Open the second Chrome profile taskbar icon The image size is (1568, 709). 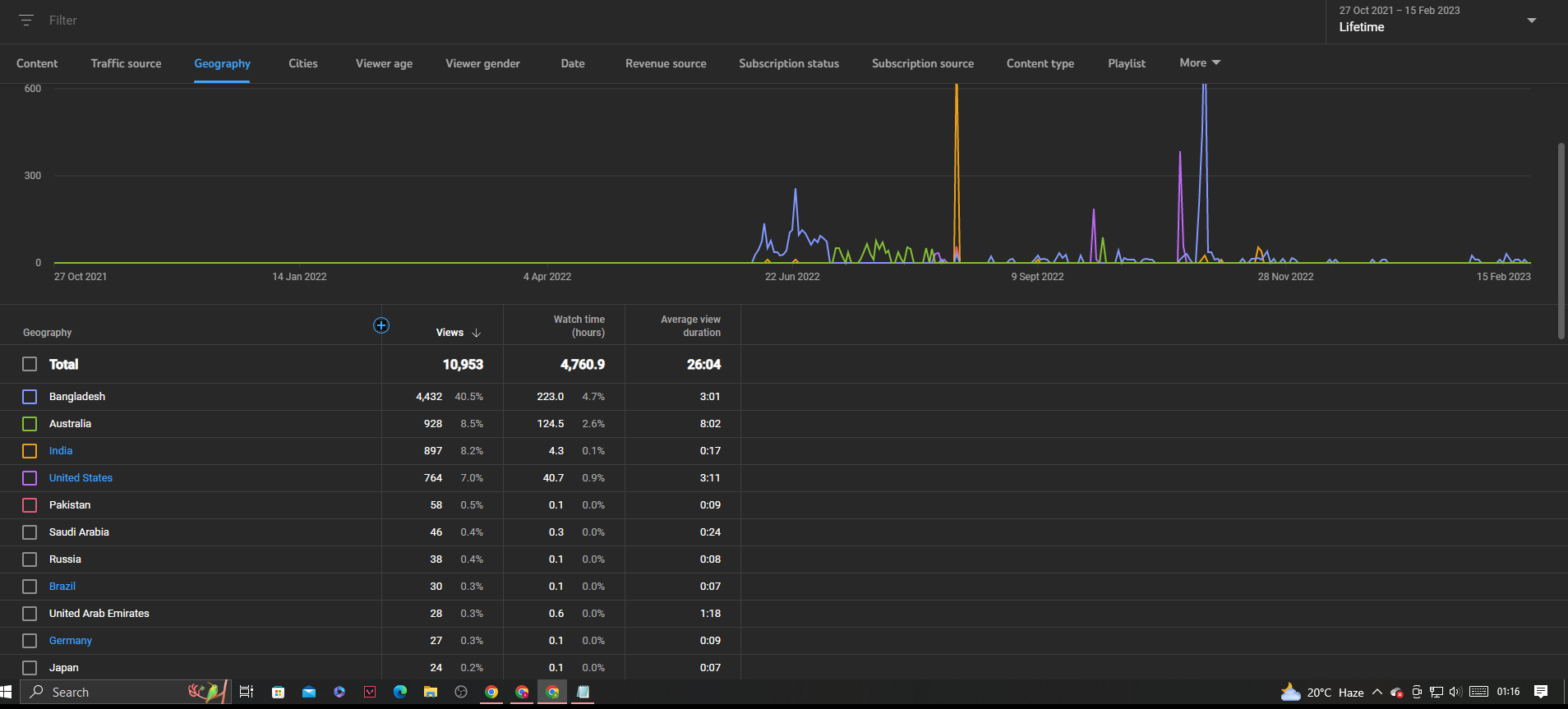[x=522, y=692]
